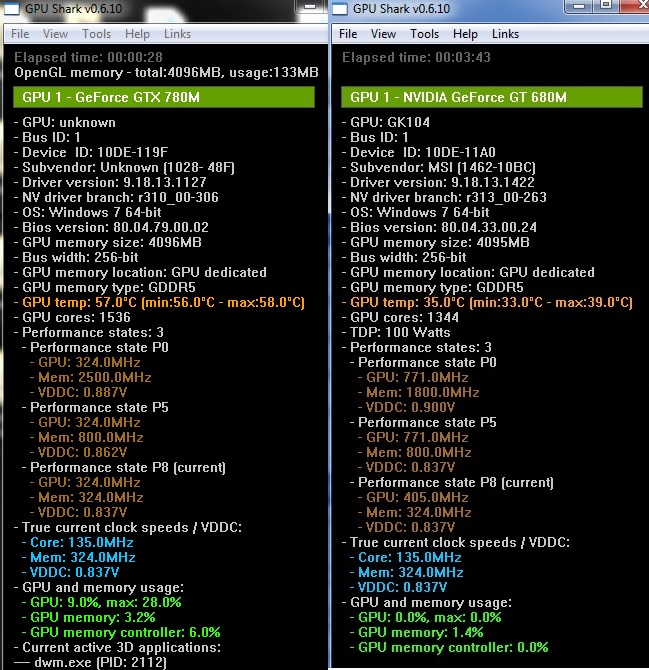Click GPU memory controller: 6.0% line
Viewport: 649px width, 670px height.
[121, 632]
